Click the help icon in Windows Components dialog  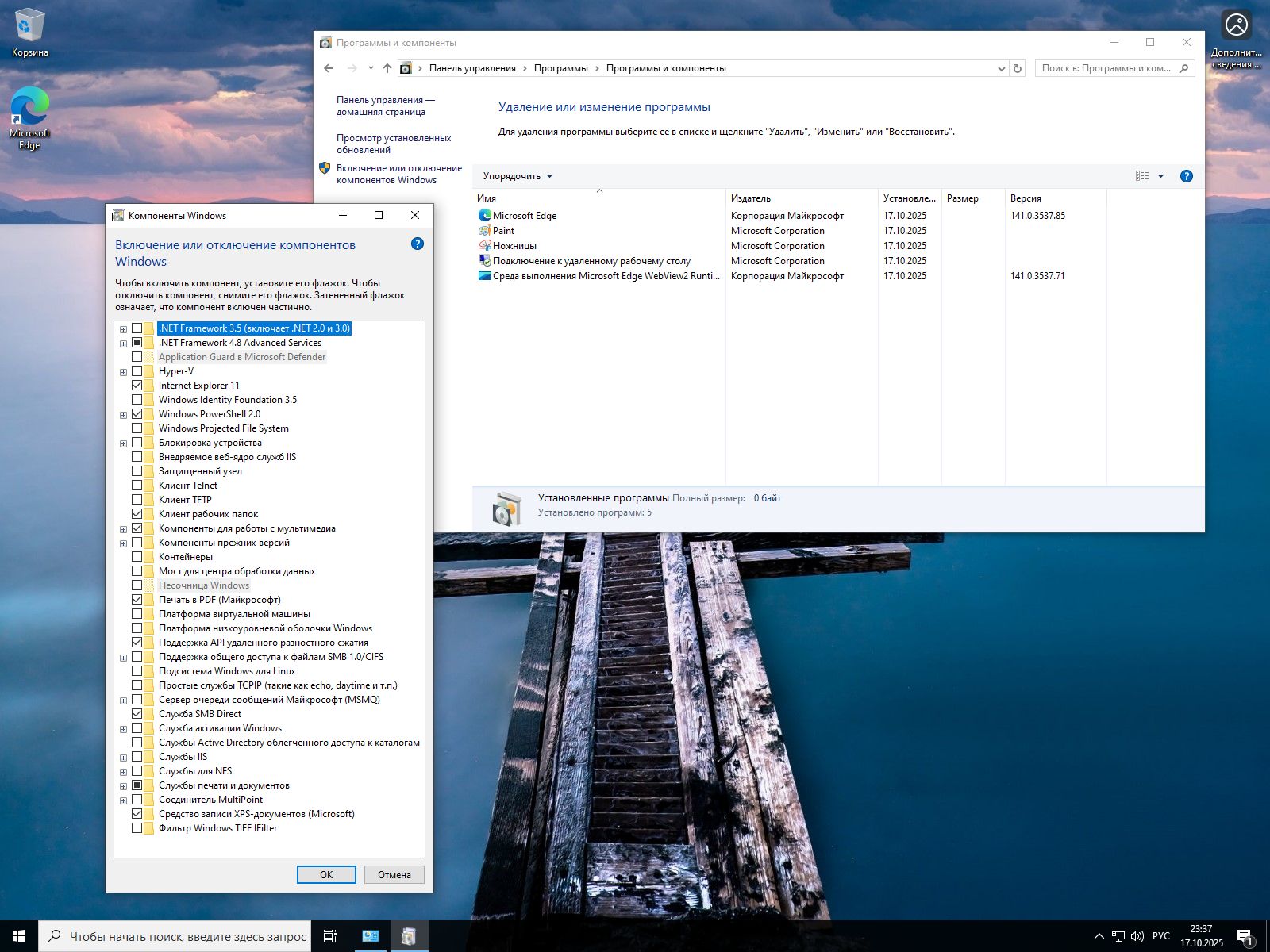coord(418,244)
